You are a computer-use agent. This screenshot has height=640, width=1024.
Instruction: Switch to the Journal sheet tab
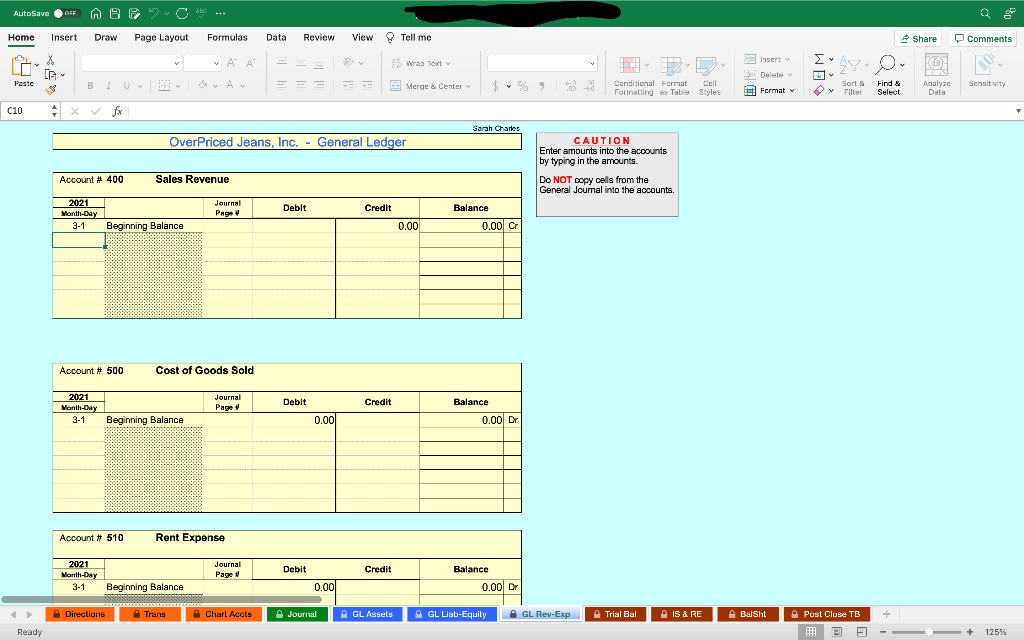tap(297, 614)
